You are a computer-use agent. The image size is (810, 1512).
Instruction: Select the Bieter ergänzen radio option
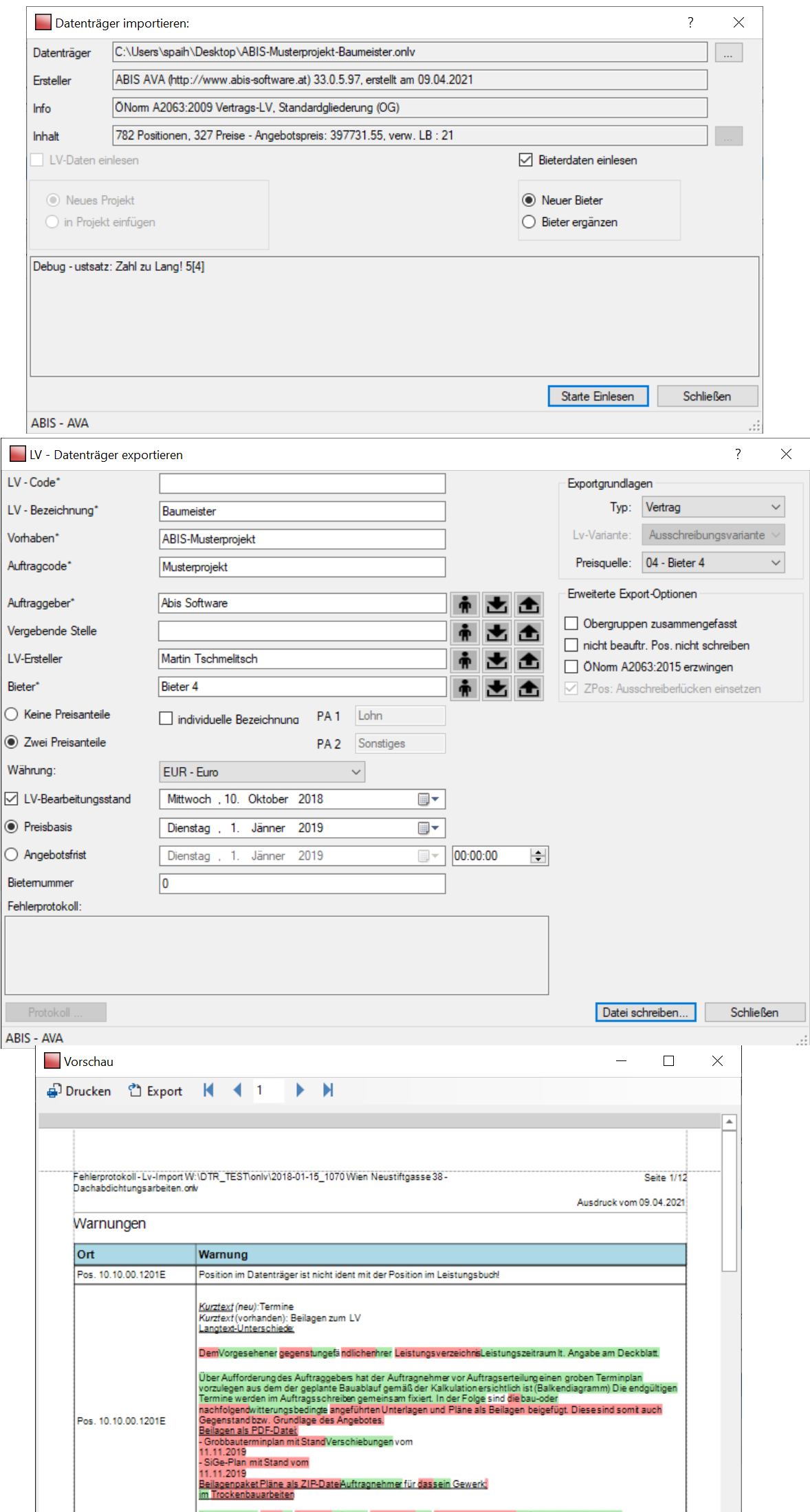coord(529,222)
